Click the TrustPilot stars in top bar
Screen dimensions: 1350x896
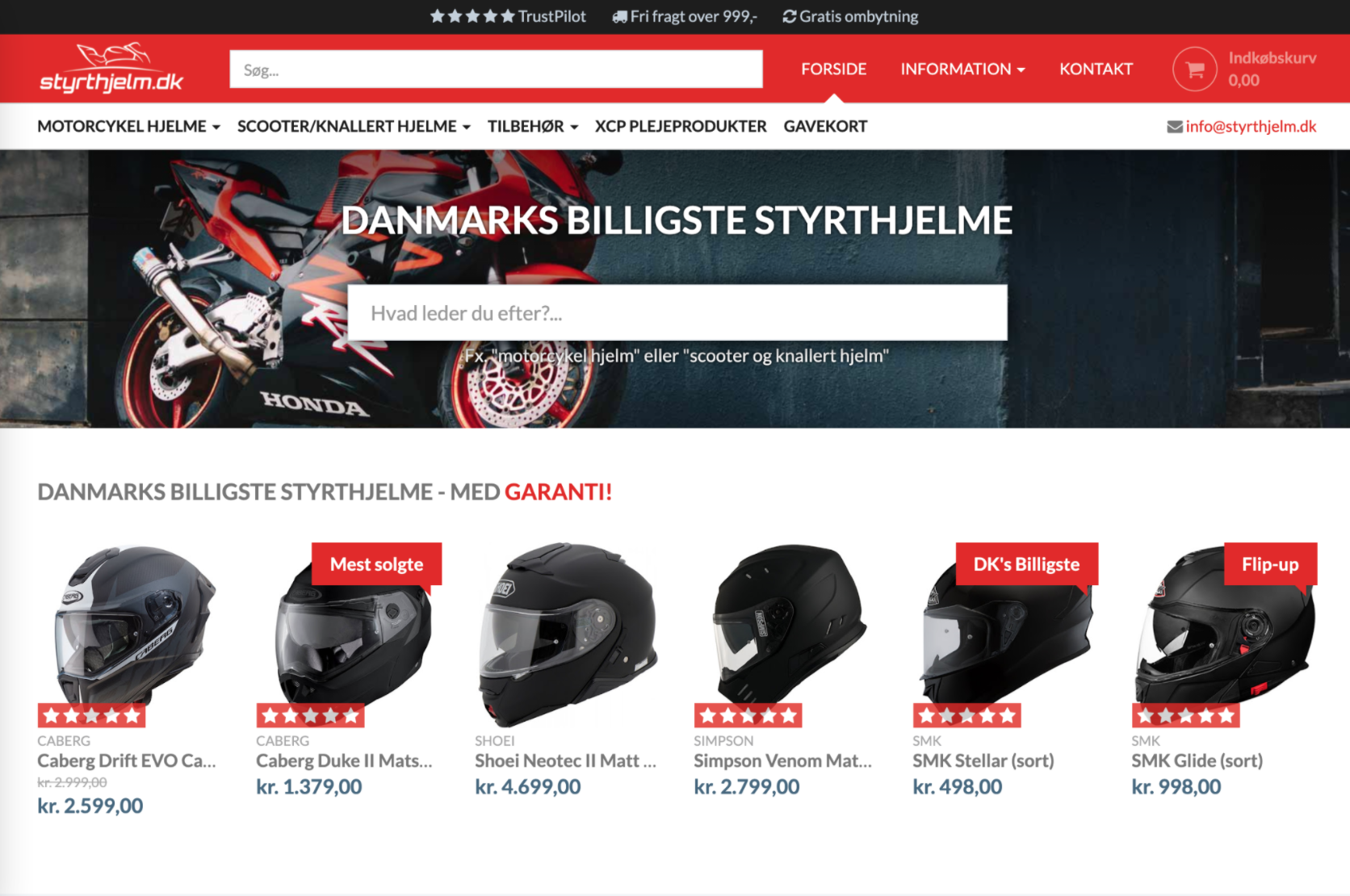point(472,16)
